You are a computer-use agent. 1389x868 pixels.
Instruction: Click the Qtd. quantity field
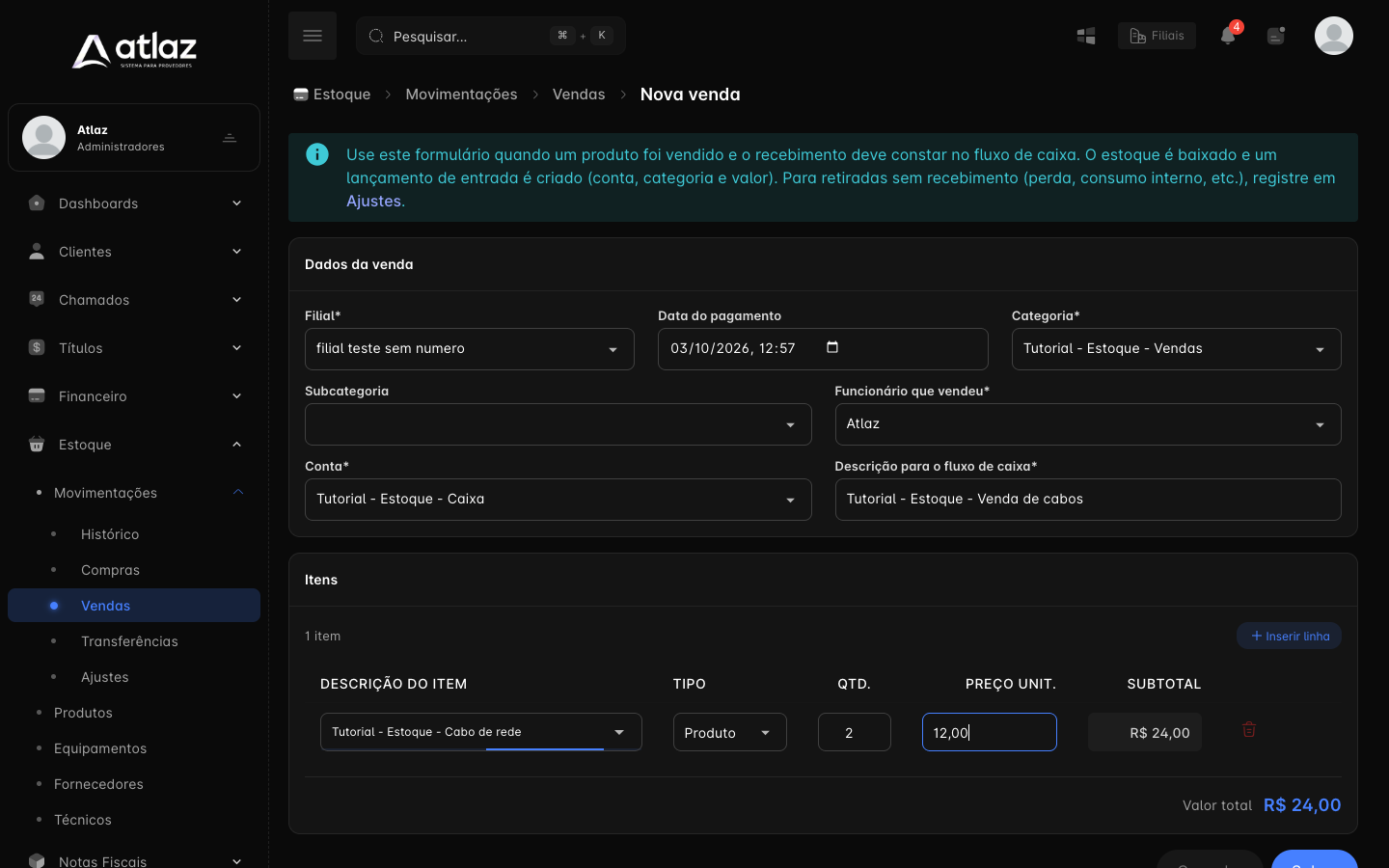click(854, 732)
